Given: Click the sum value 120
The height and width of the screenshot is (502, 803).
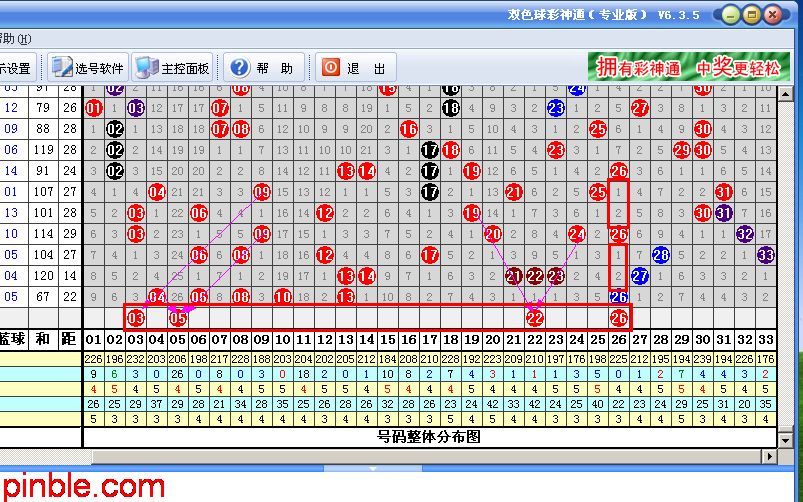Looking at the screenshot, I should [x=43, y=276].
